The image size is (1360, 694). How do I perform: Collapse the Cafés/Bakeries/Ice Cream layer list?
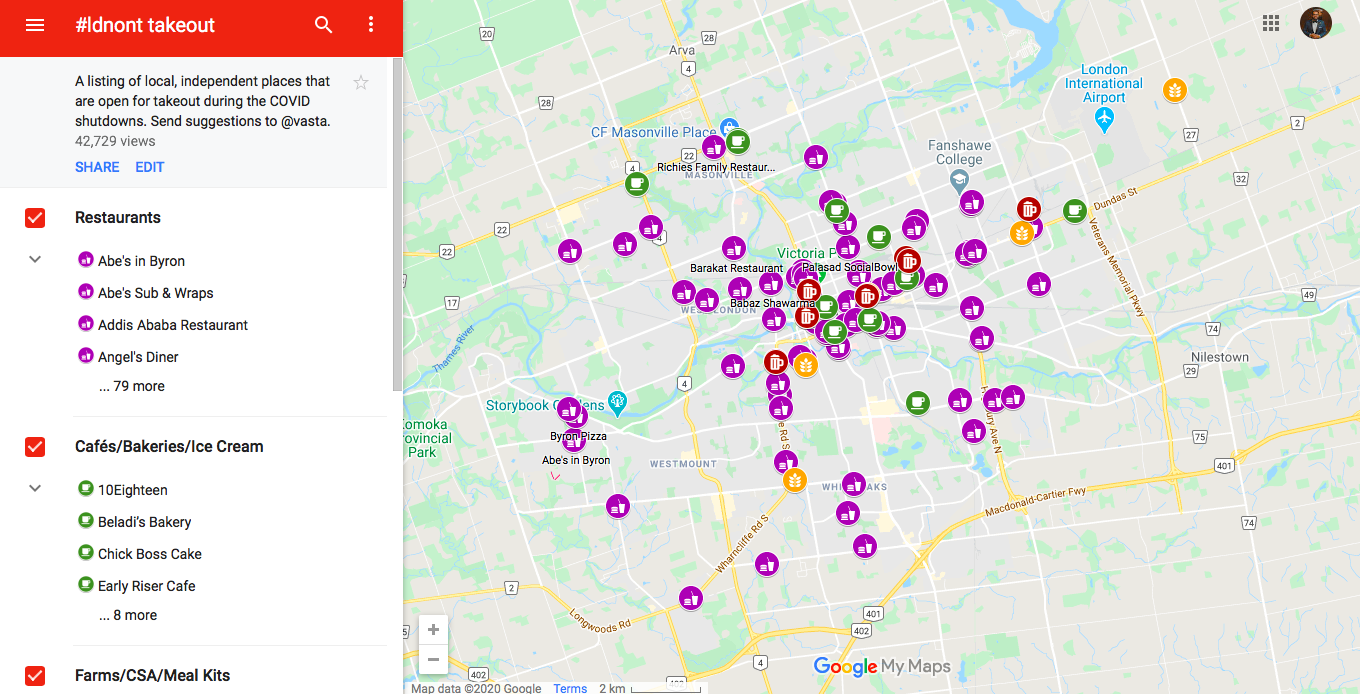point(35,489)
